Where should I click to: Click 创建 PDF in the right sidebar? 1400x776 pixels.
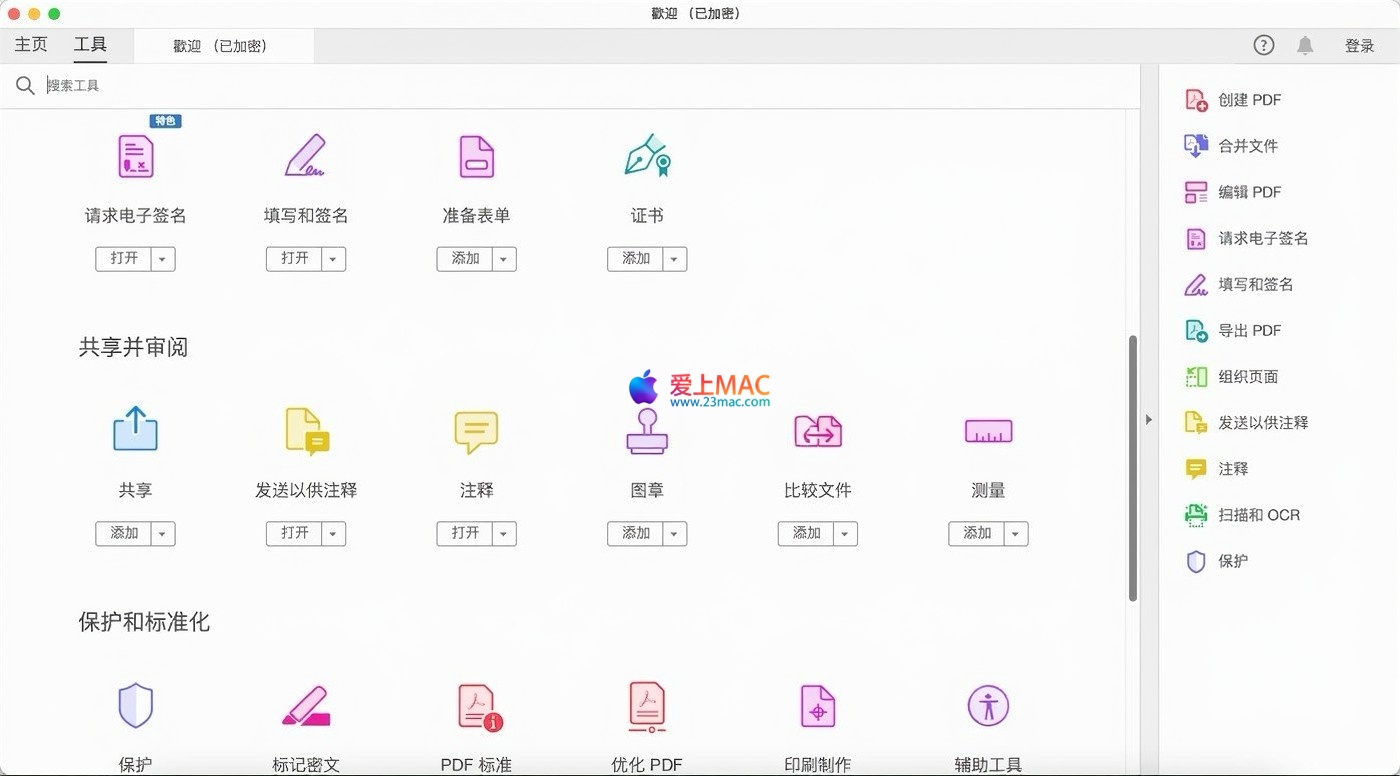point(1249,100)
